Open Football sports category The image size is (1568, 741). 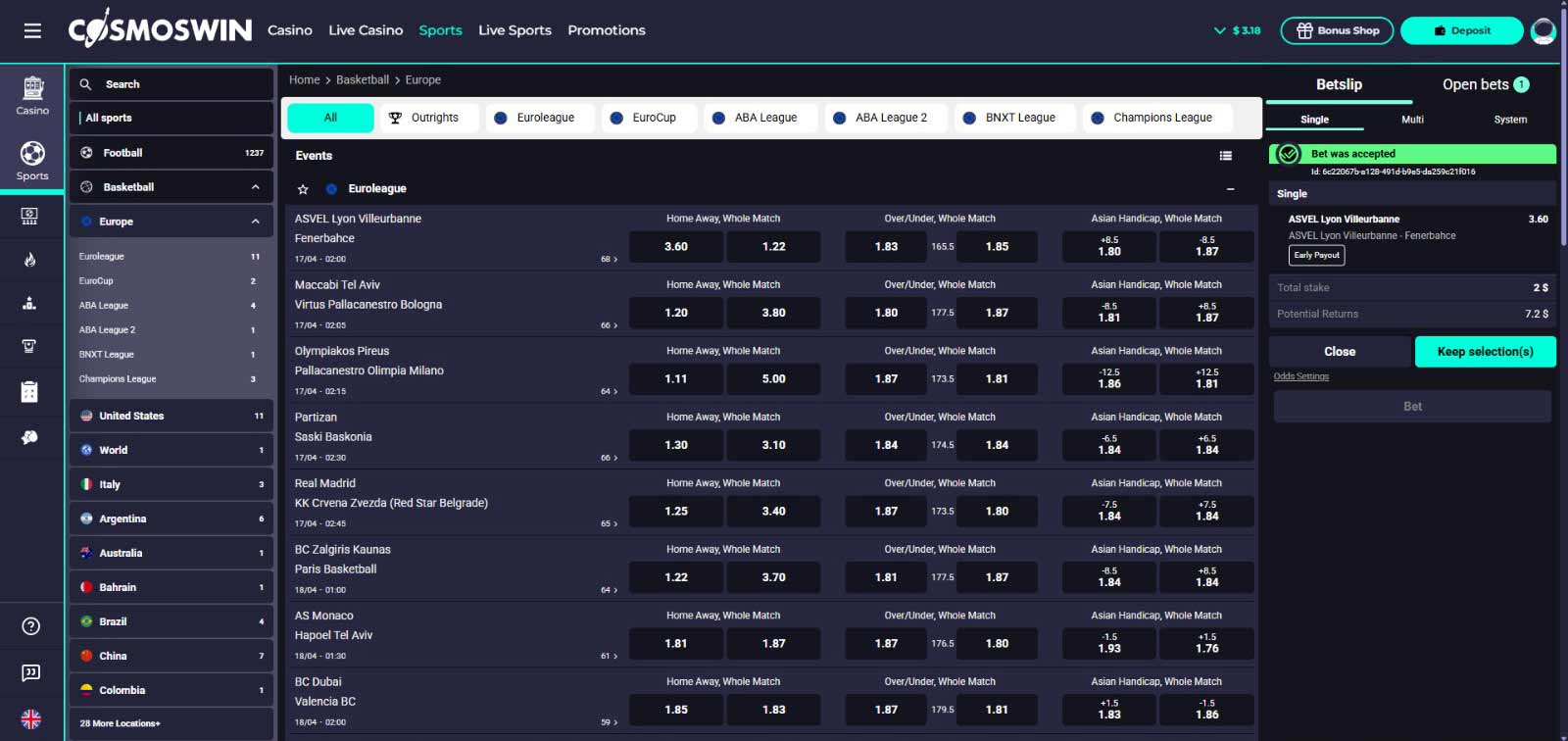tap(171, 153)
